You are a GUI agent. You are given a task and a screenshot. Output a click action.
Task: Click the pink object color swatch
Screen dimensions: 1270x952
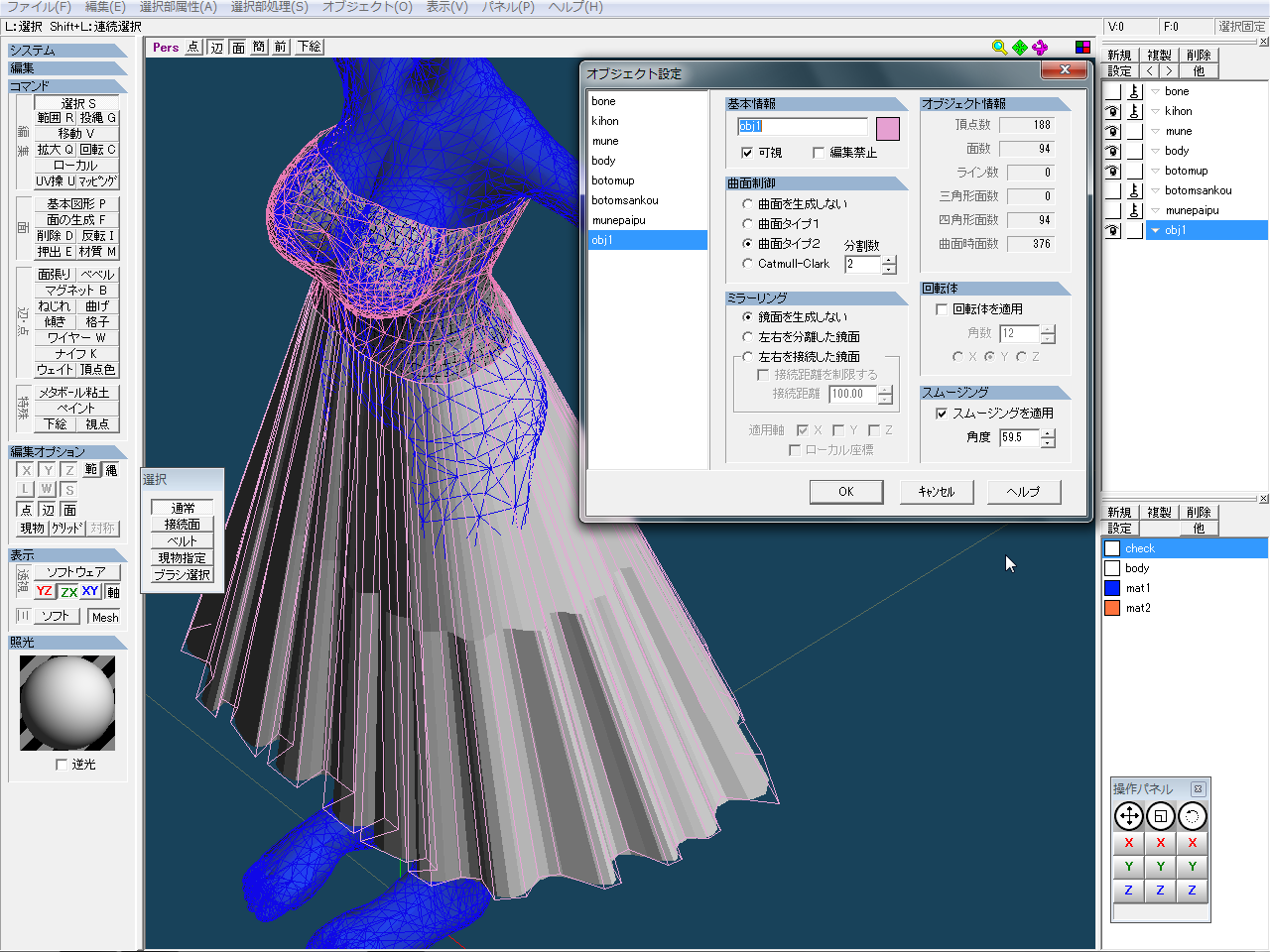point(888,128)
